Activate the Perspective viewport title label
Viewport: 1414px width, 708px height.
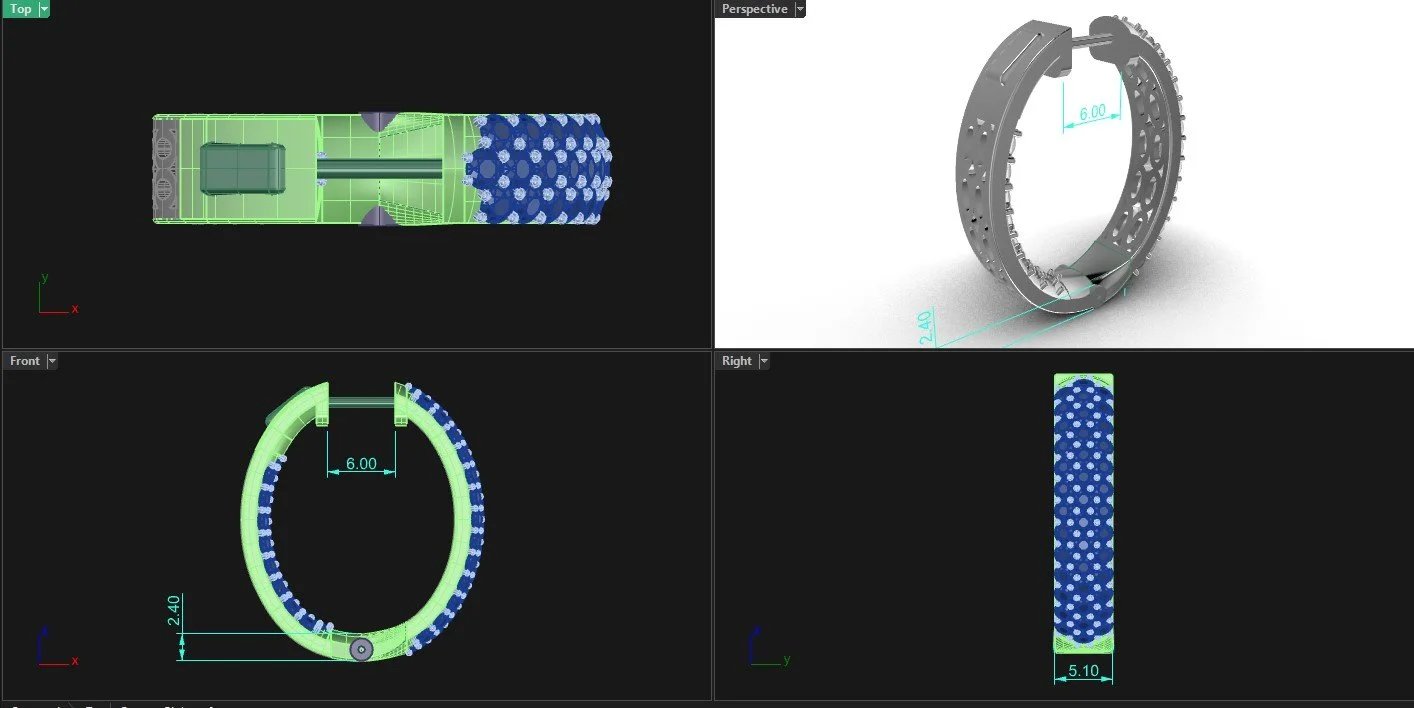(x=755, y=9)
